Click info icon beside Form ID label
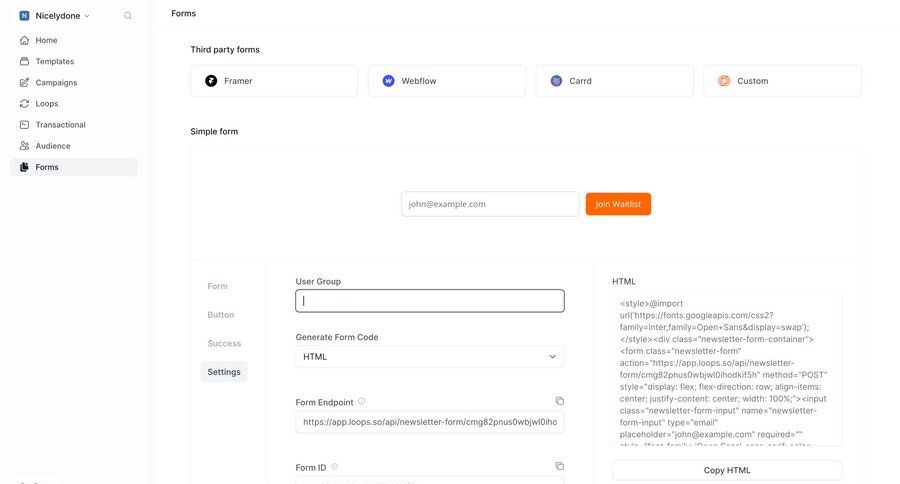Viewport: 900px width, 484px height. tap(334, 467)
